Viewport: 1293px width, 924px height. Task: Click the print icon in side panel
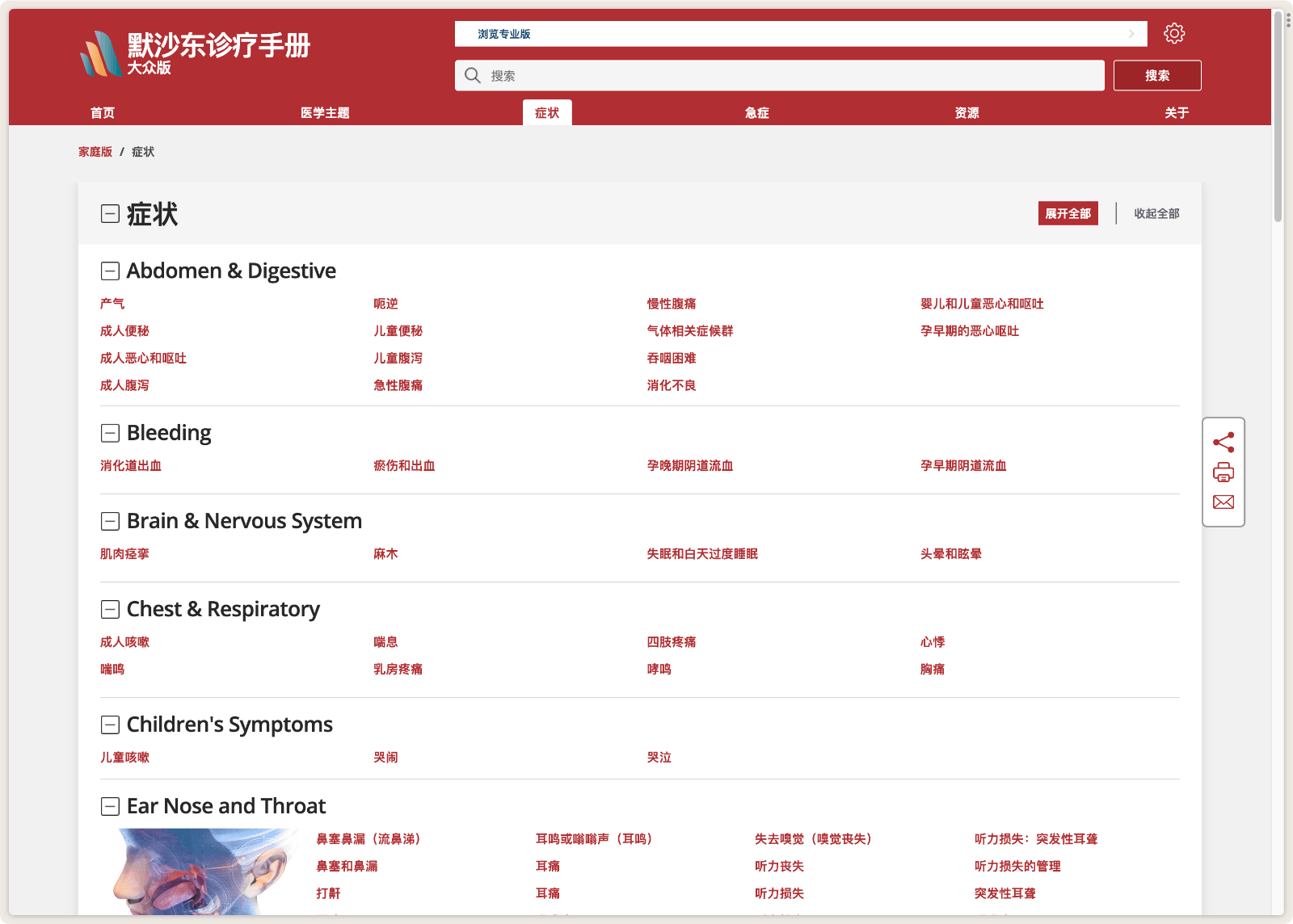click(1223, 472)
